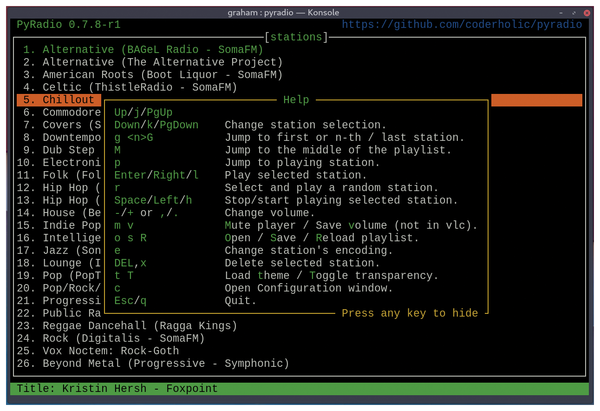Select station 12 Hip Hop
The width and height of the screenshot is (600, 411).
tap(59, 188)
